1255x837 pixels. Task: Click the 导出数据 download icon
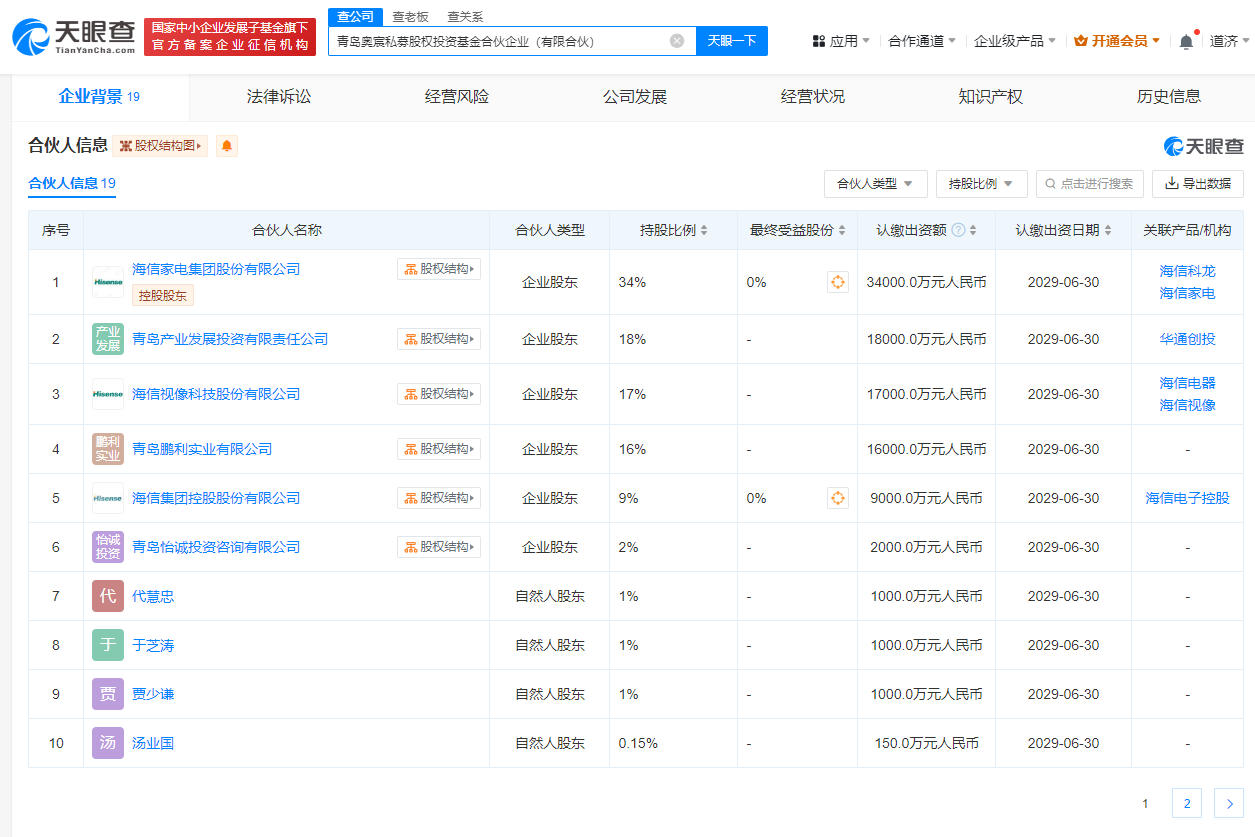tap(1172, 184)
